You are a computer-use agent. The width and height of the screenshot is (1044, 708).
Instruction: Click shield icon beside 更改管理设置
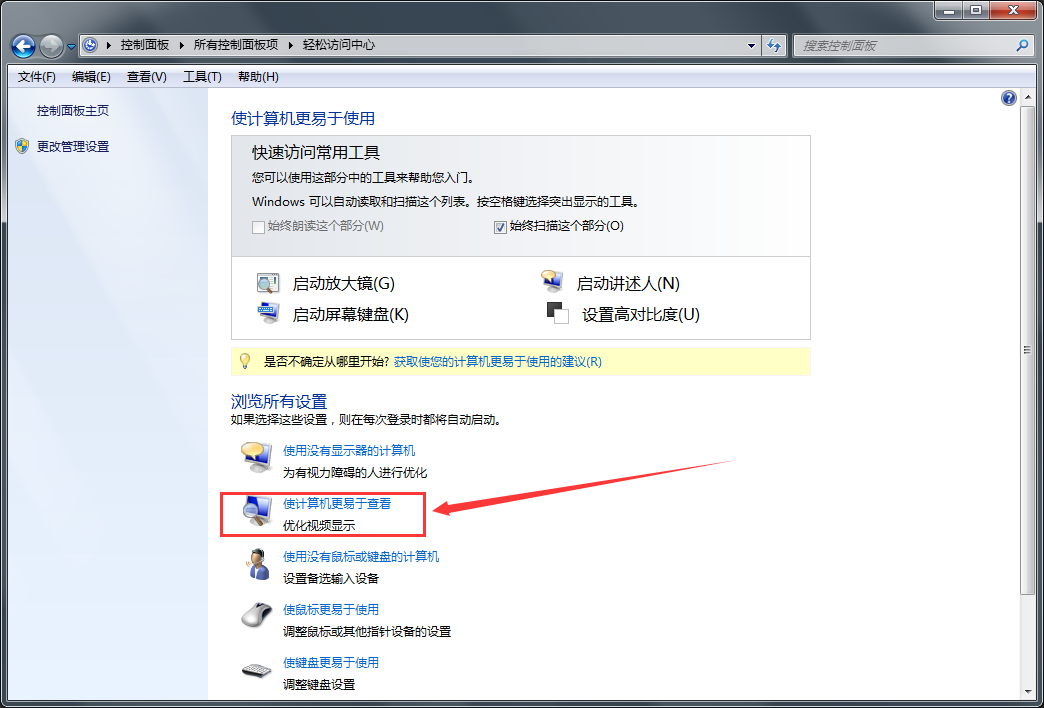tap(22, 147)
